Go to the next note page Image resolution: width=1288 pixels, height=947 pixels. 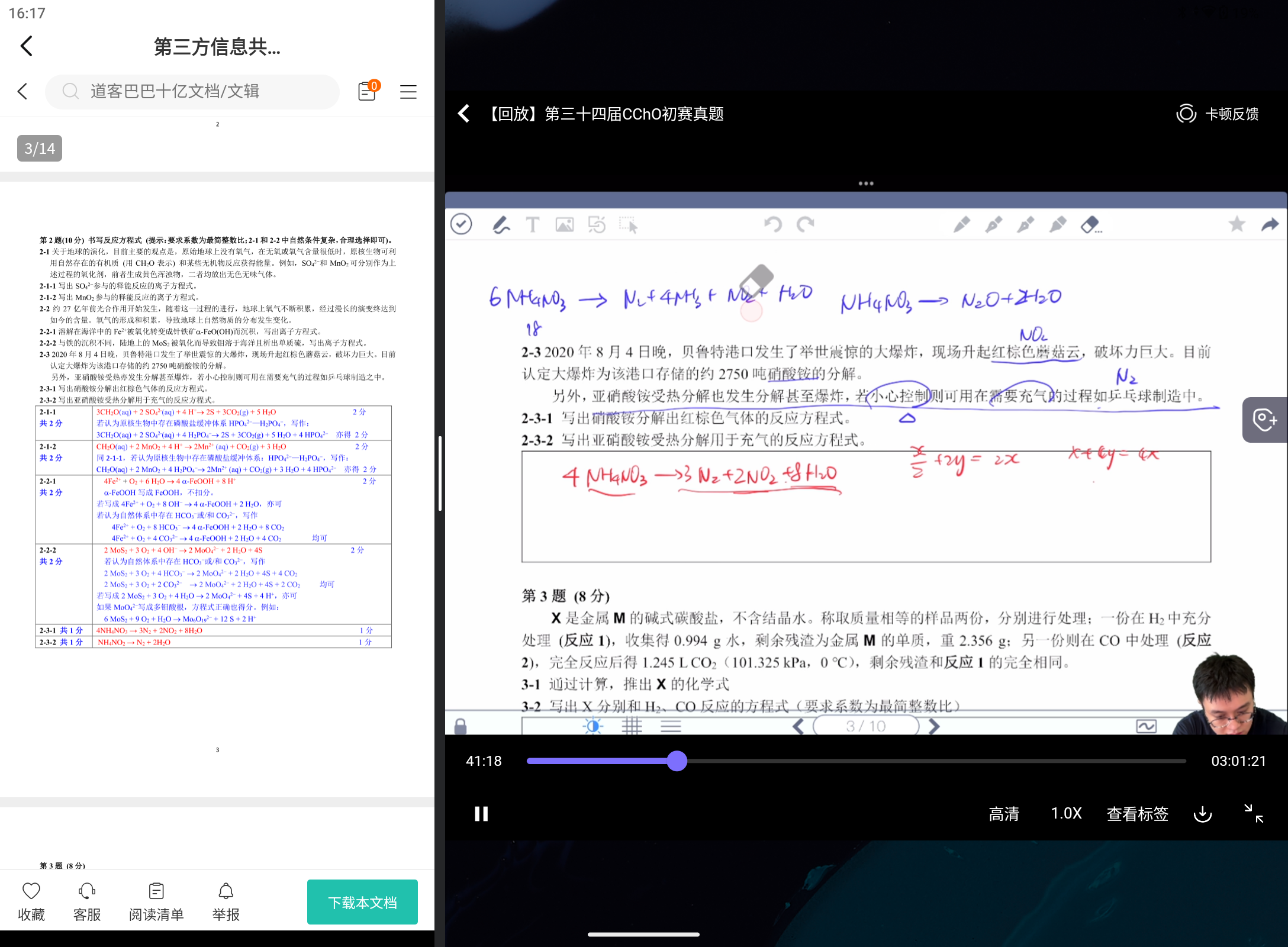pos(934,726)
